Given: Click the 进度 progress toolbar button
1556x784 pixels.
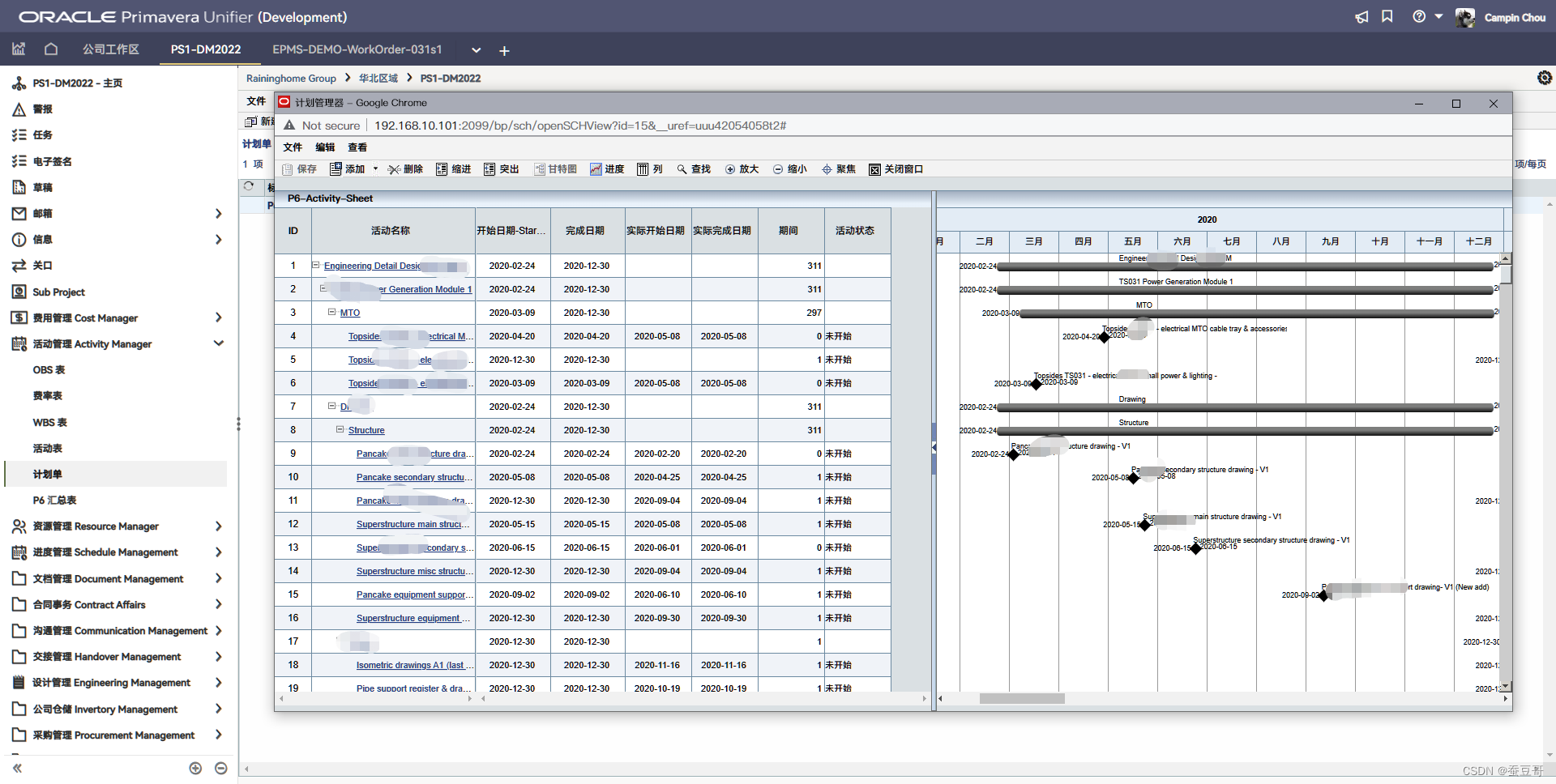Looking at the screenshot, I should (x=607, y=169).
